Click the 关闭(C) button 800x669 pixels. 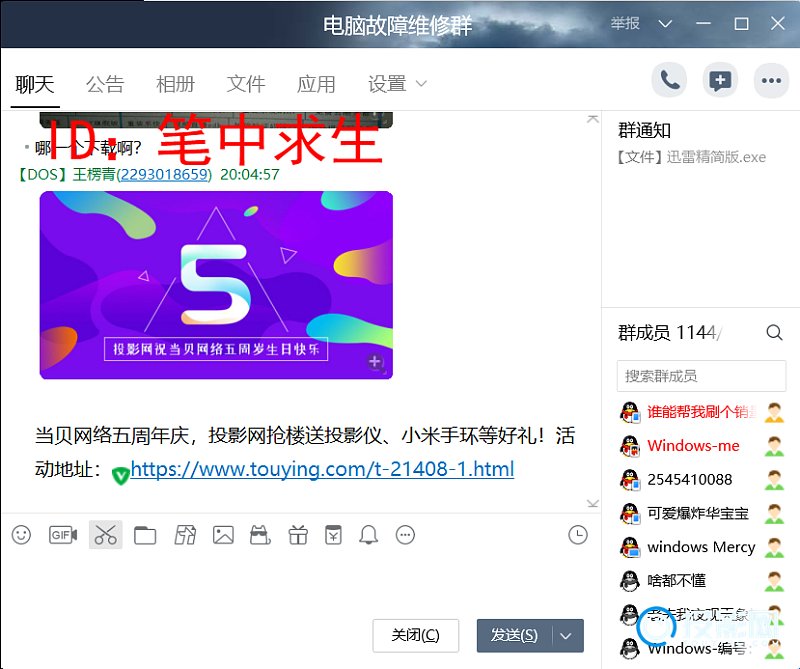[416, 636]
